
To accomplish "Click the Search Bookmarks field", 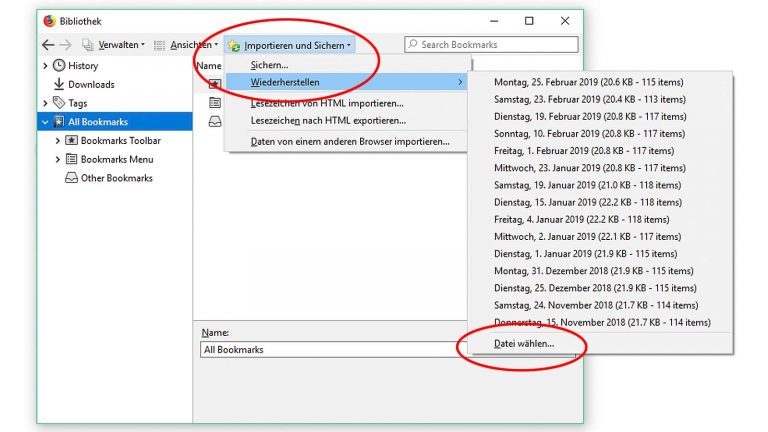I will coord(491,45).
